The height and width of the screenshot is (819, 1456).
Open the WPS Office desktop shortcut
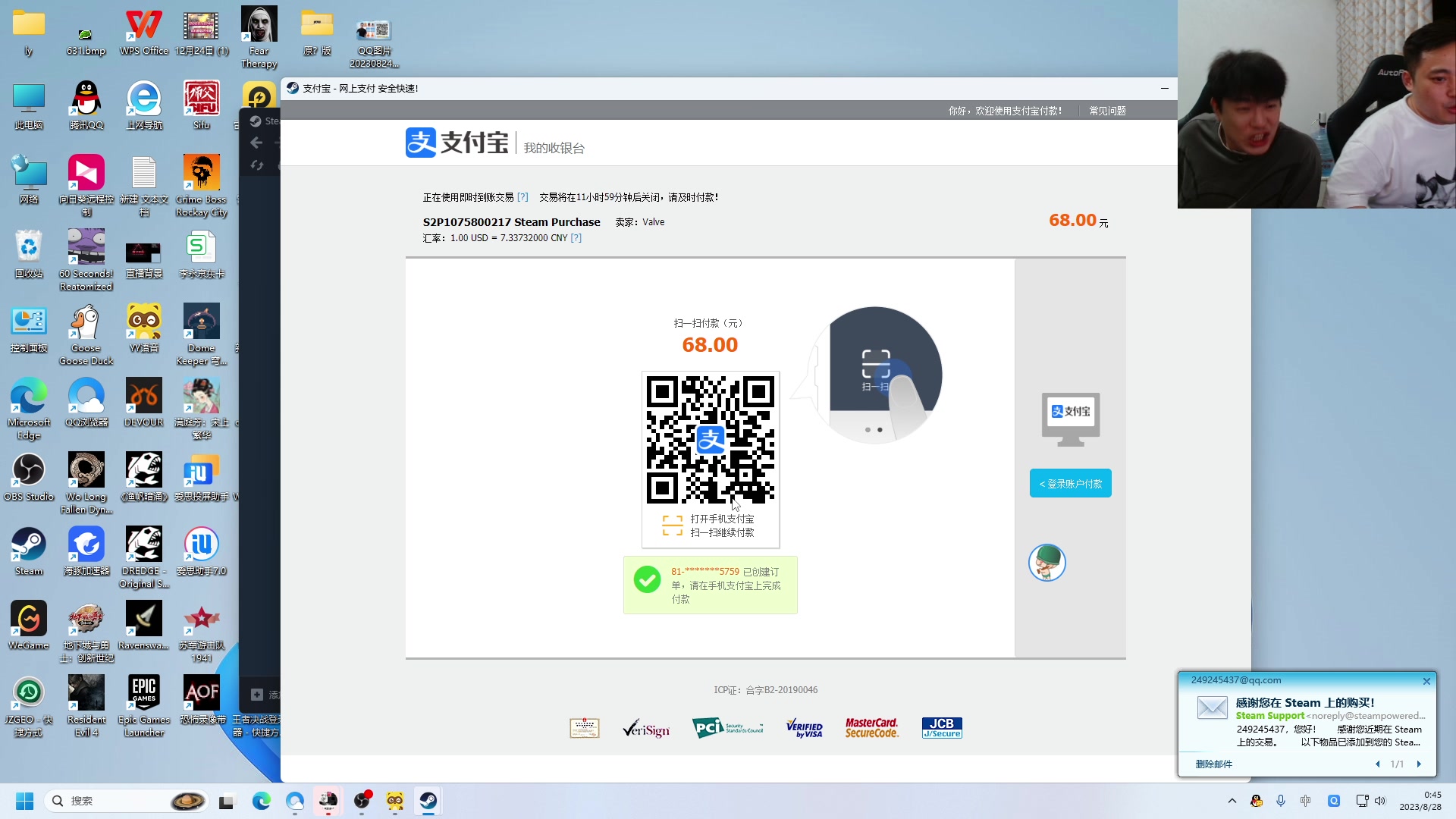coord(144,32)
